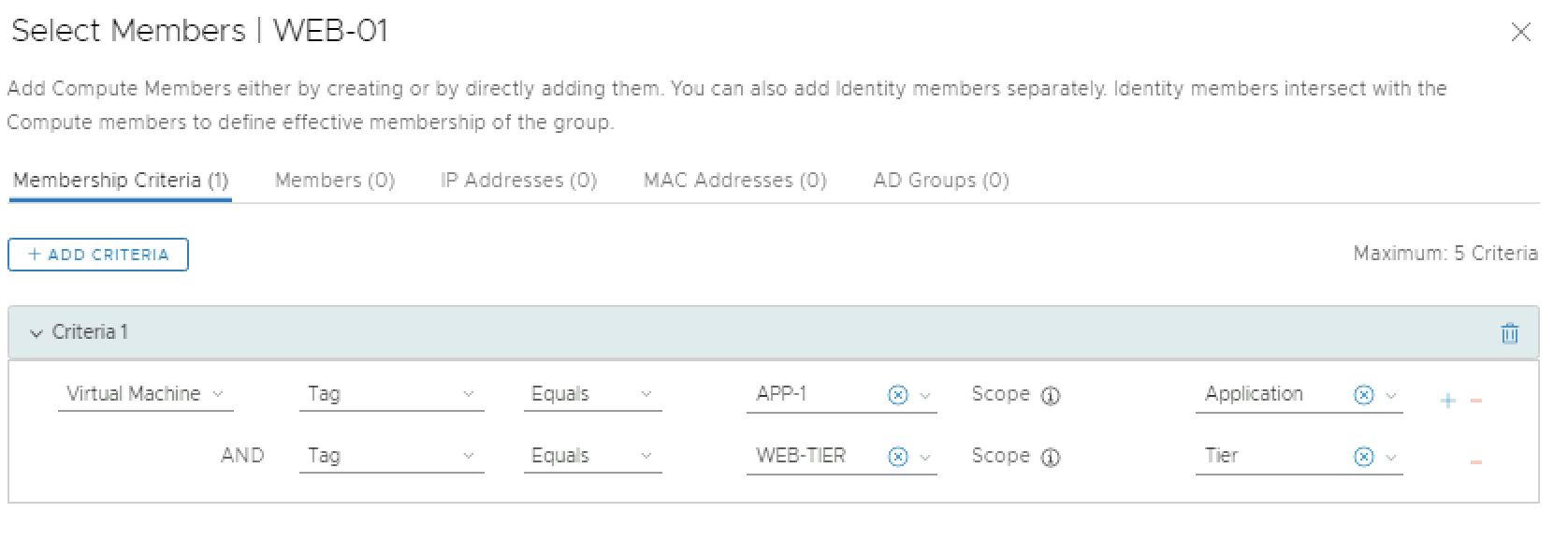Open the AD Groups tab
Viewport: 1568px width, 541px height.
(x=940, y=180)
